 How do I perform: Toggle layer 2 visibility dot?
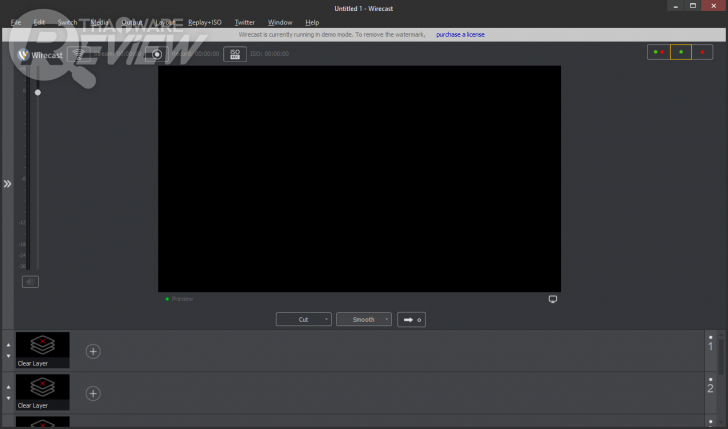(710, 380)
